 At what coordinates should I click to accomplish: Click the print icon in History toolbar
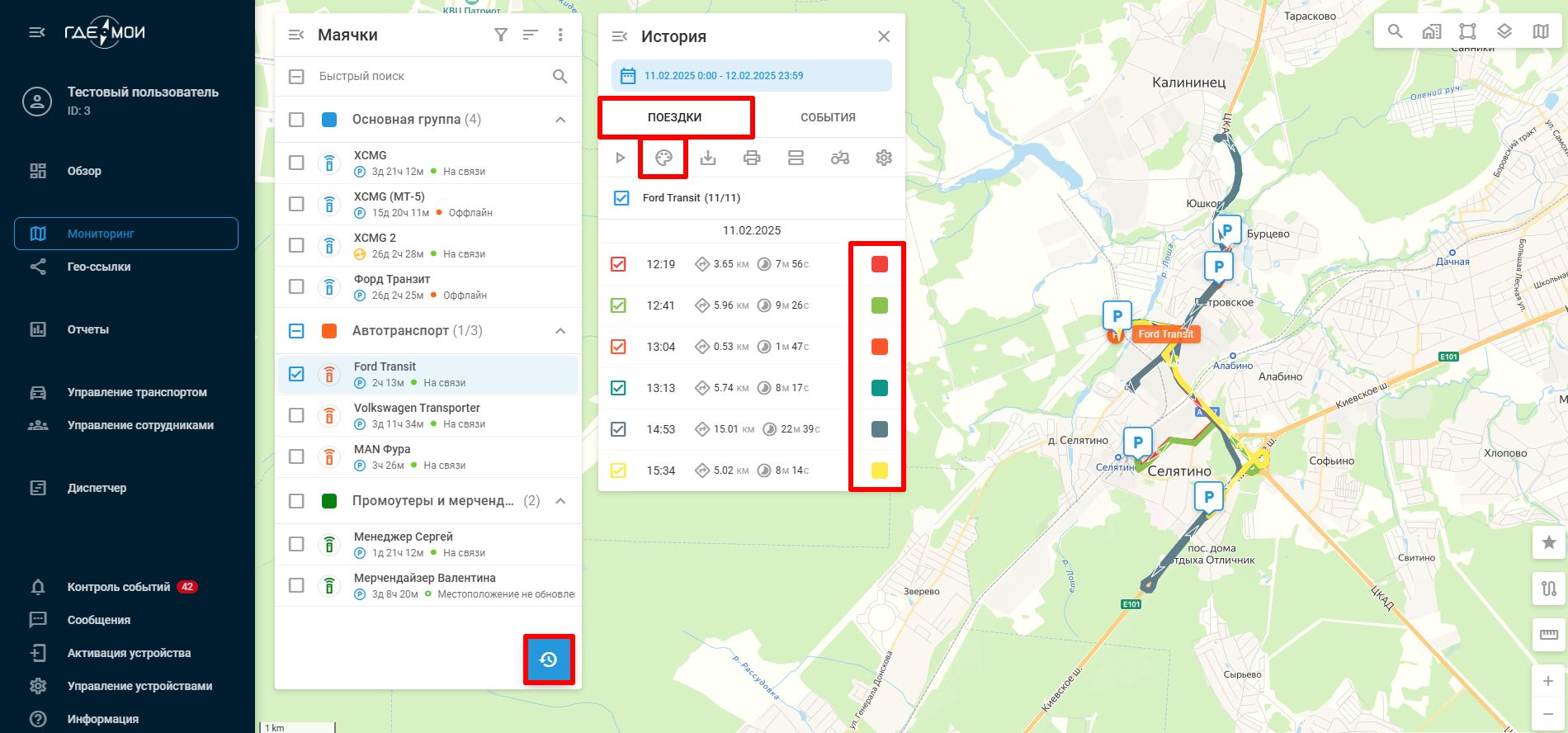[x=752, y=158]
